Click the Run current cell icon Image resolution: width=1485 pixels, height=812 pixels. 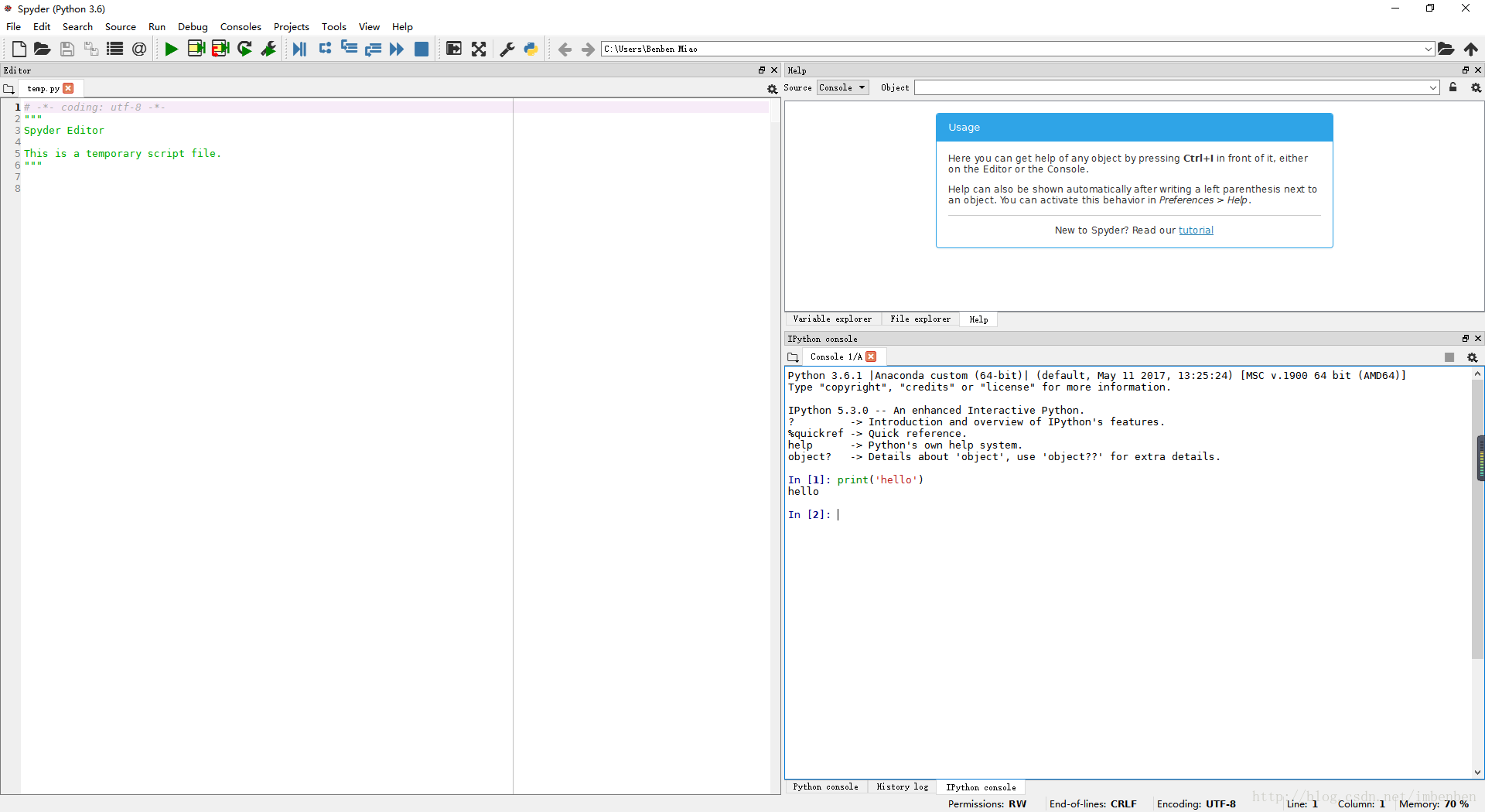(x=196, y=49)
